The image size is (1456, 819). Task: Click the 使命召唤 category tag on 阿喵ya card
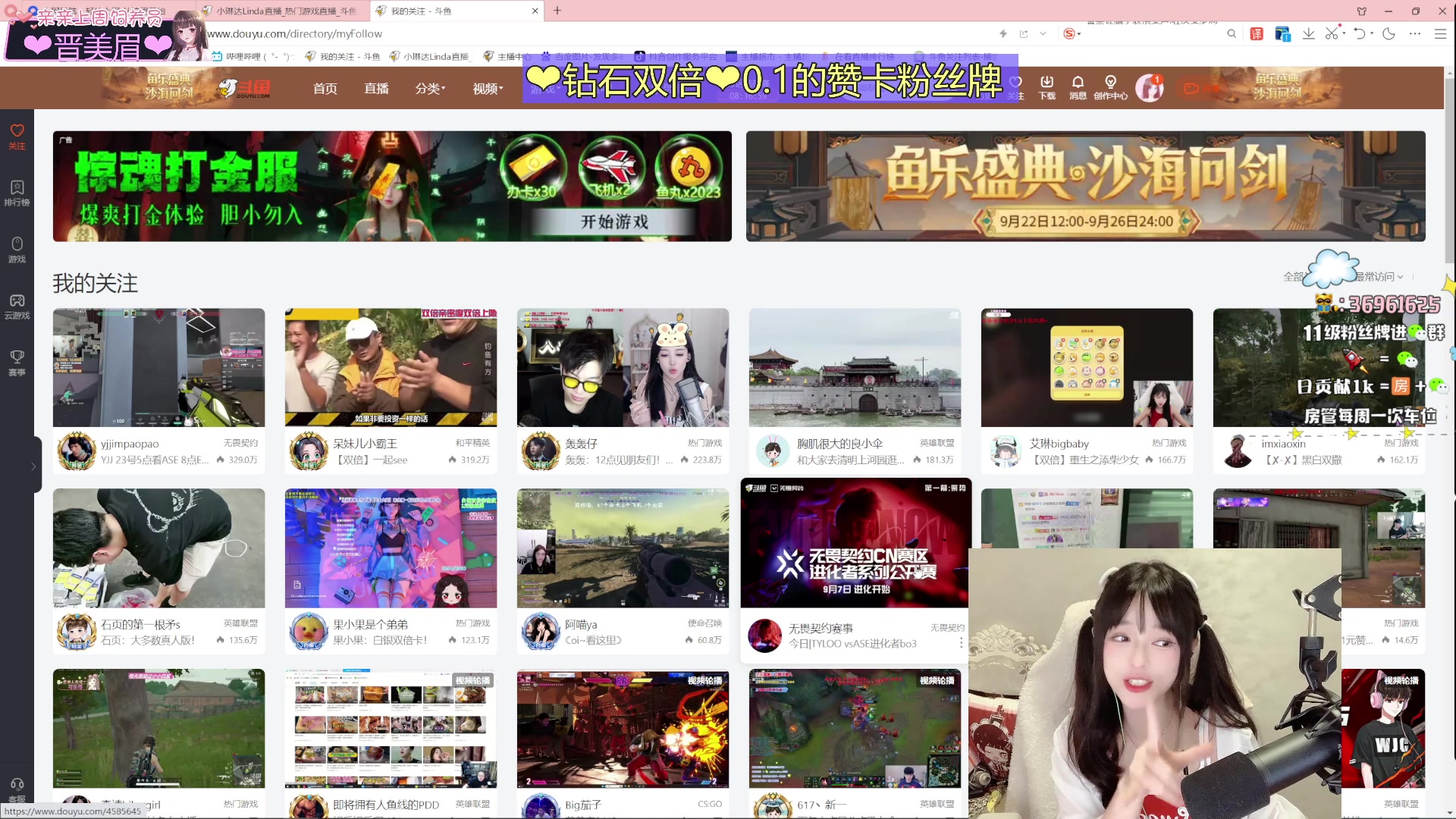click(704, 623)
